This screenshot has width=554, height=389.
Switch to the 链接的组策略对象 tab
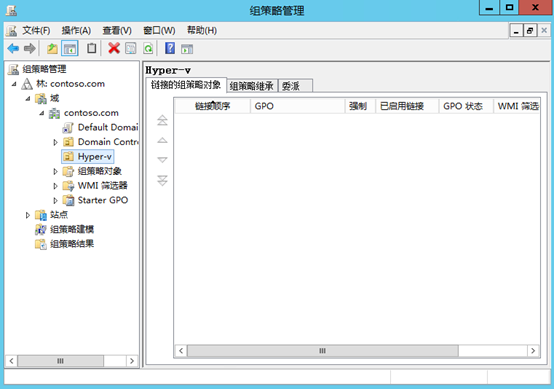186,85
